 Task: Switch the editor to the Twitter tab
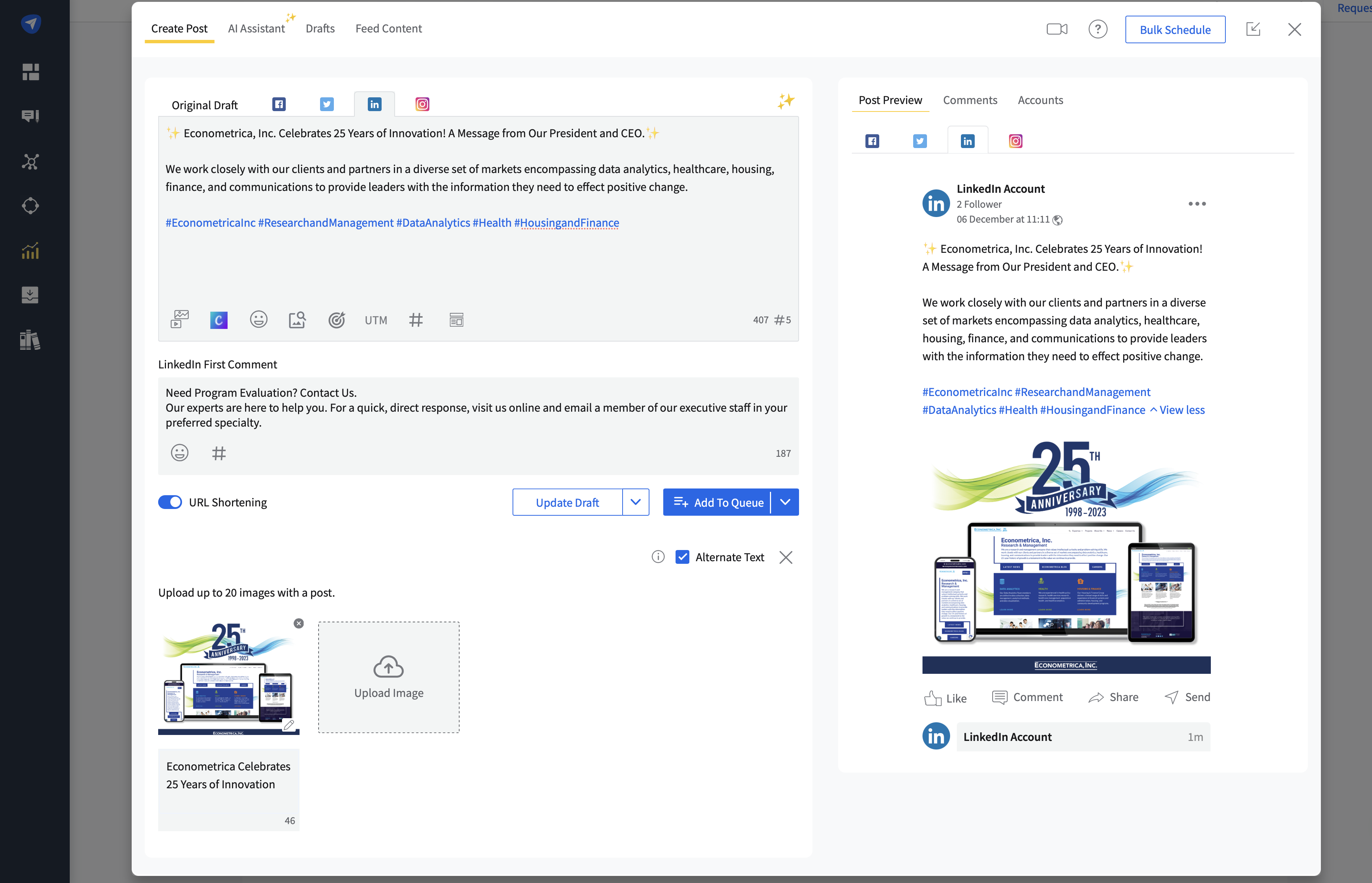[327, 104]
